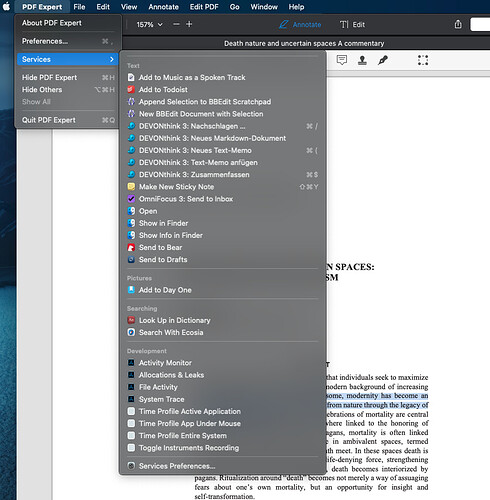The width and height of the screenshot is (490, 500).
Task: Click the search field in the toolbar
Action: pos(480,25)
